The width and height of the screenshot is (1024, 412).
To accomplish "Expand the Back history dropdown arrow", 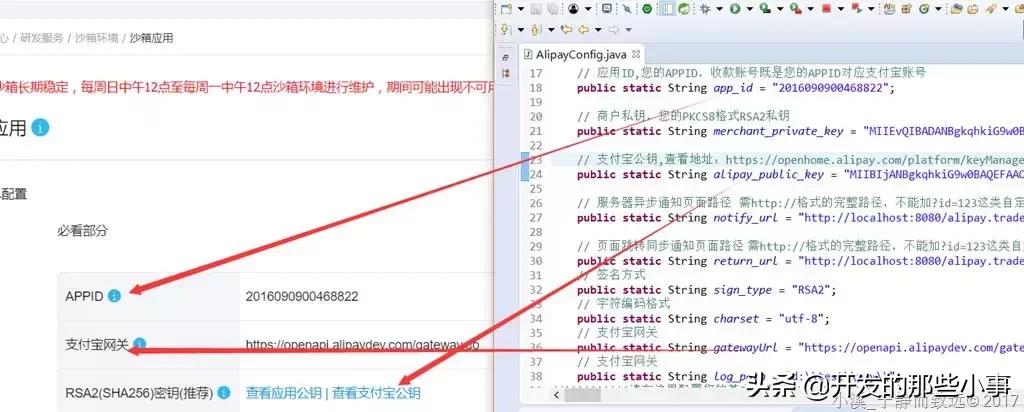I will [598, 29].
